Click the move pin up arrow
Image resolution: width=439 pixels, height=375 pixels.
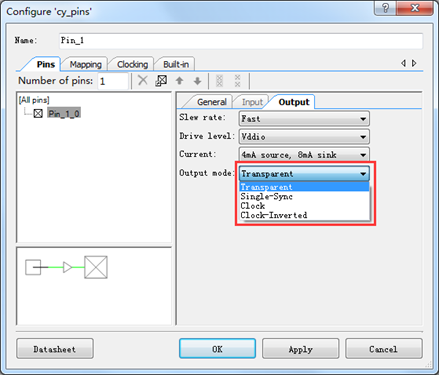click(179, 81)
